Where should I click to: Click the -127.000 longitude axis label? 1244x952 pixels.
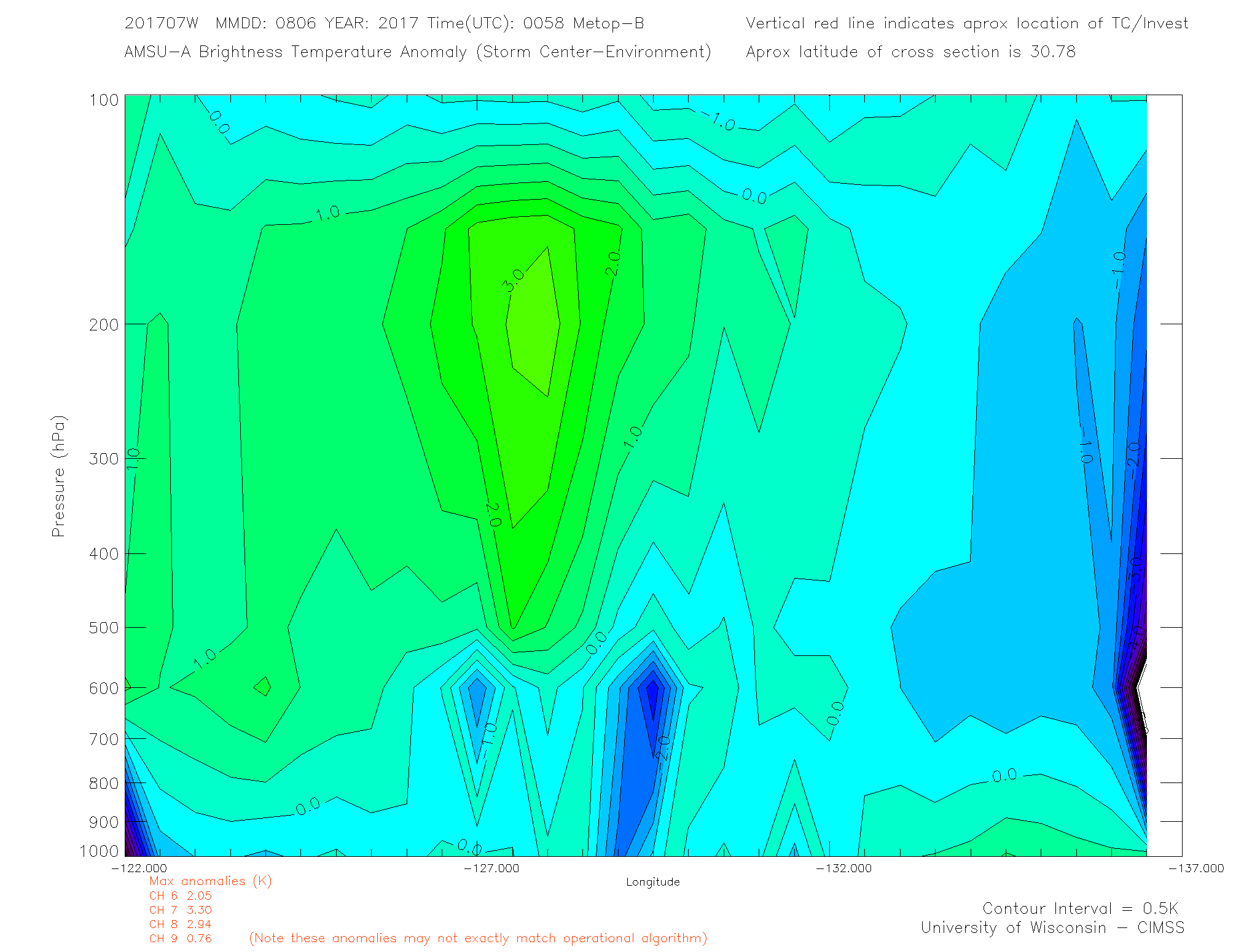[491, 868]
